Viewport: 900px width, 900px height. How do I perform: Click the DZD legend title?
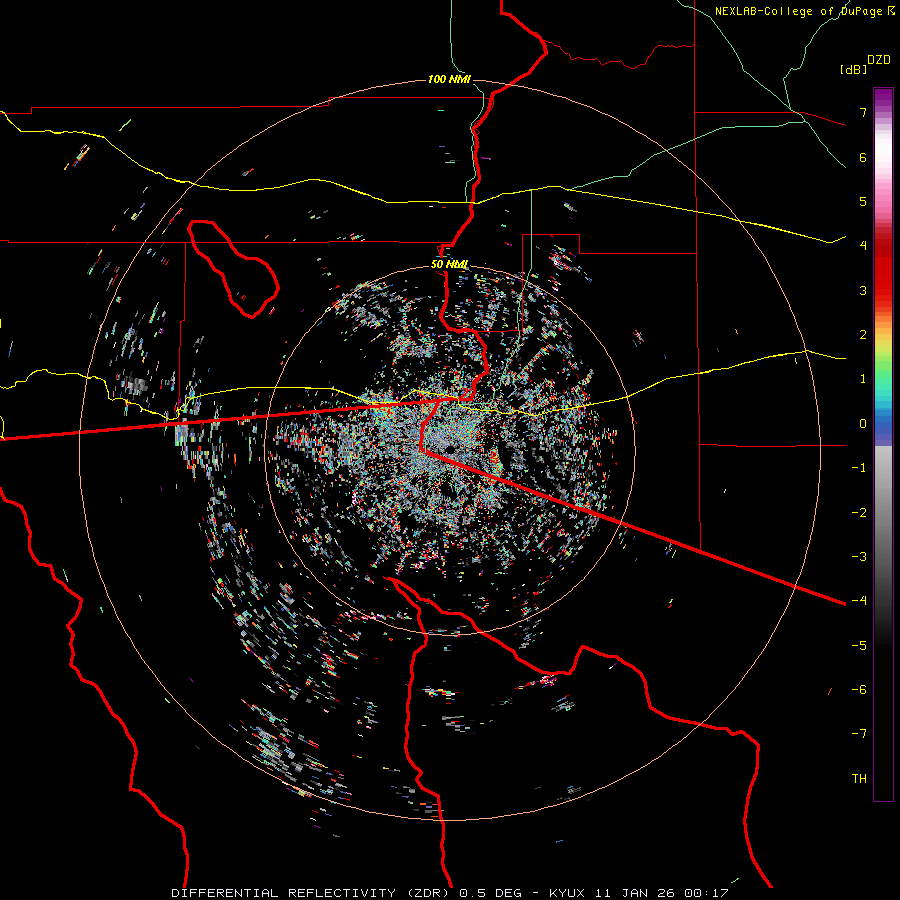[x=879, y=60]
